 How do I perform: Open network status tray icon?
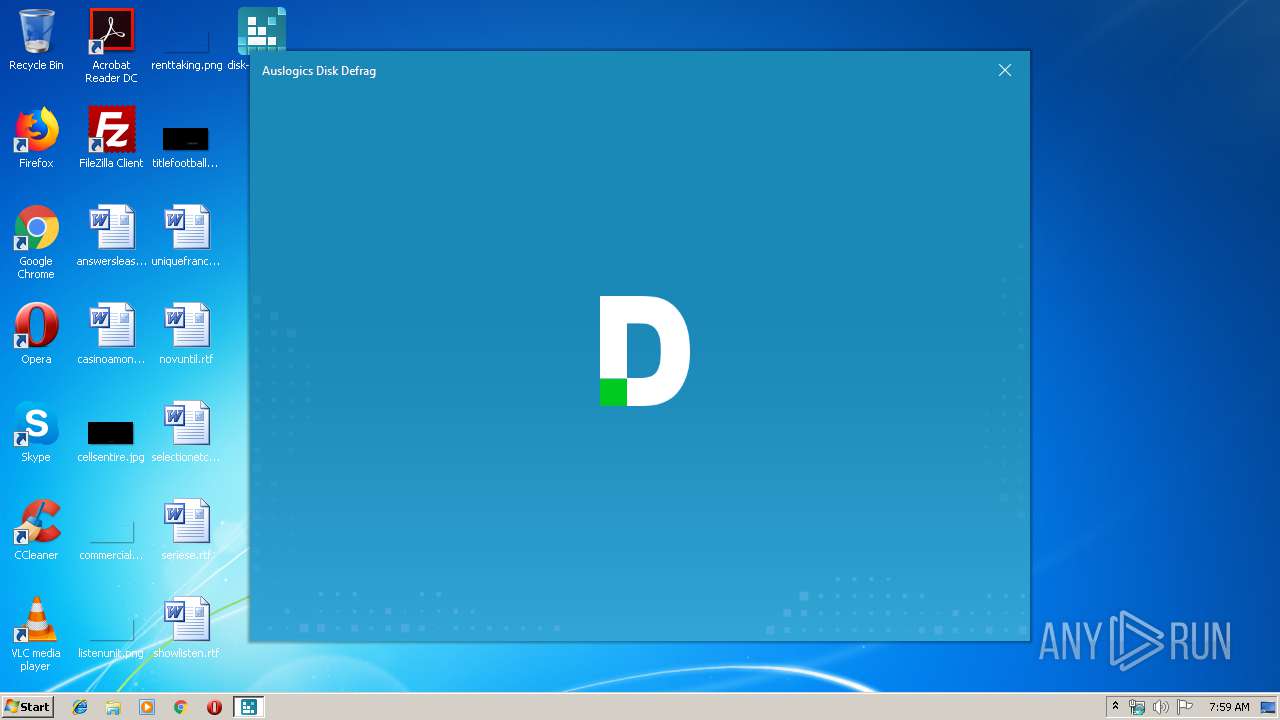pyautogui.click(x=1137, y=707)
